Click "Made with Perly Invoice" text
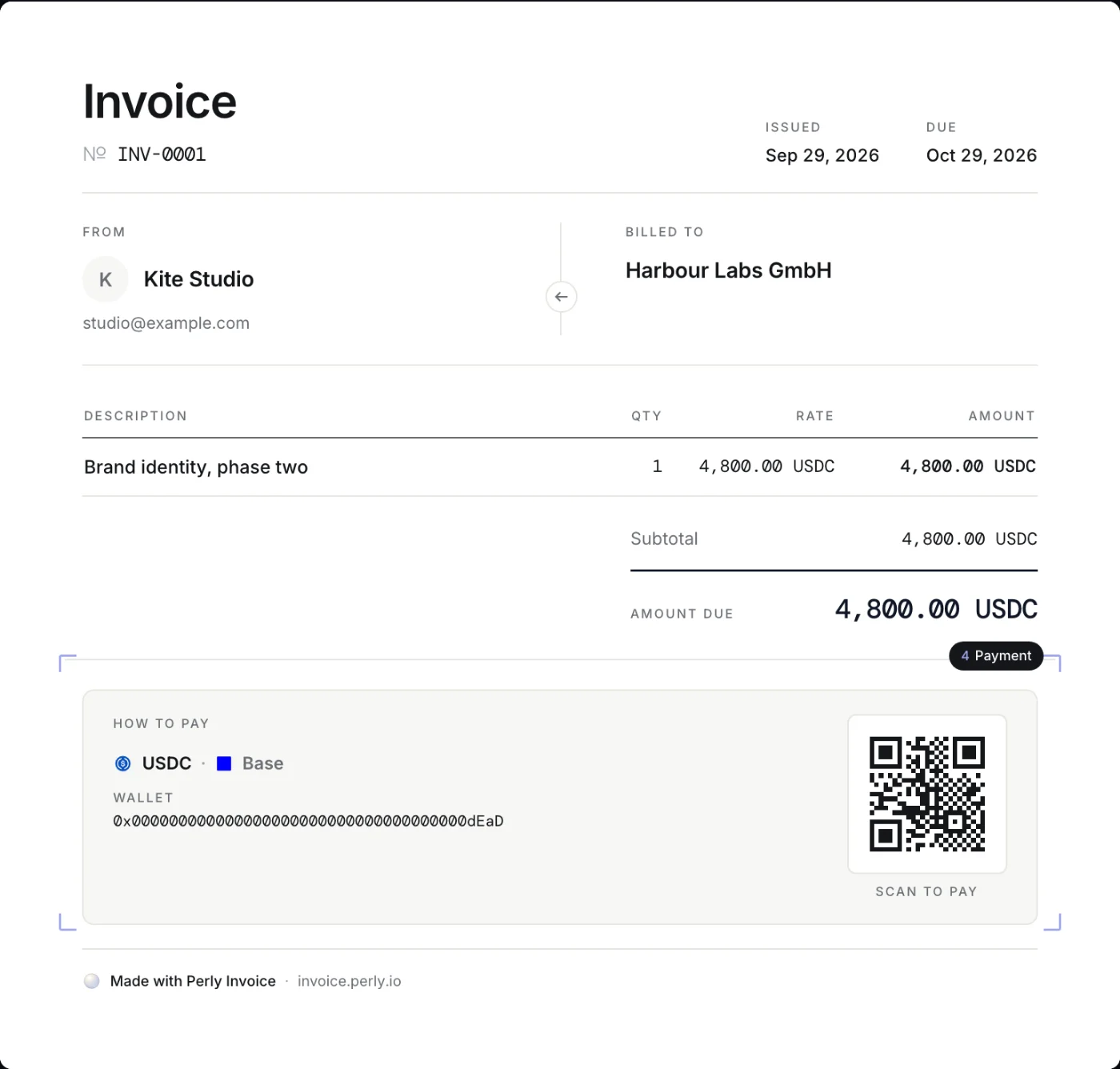Screen dimensions: 1120x1069 [x=193, y=981]
